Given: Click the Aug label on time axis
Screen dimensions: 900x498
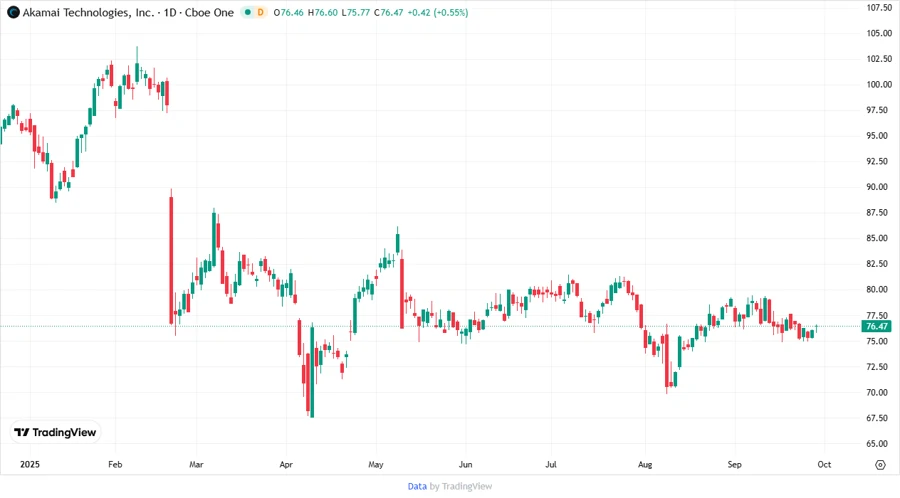Looking at the screenshot, I should [x=645, y=465].
